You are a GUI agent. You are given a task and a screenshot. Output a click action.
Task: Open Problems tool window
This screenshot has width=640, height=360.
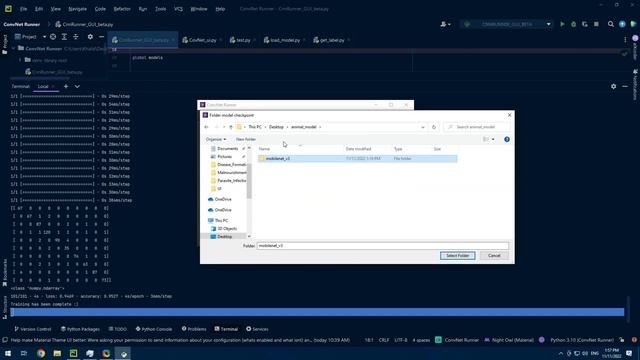coord(194,329)
